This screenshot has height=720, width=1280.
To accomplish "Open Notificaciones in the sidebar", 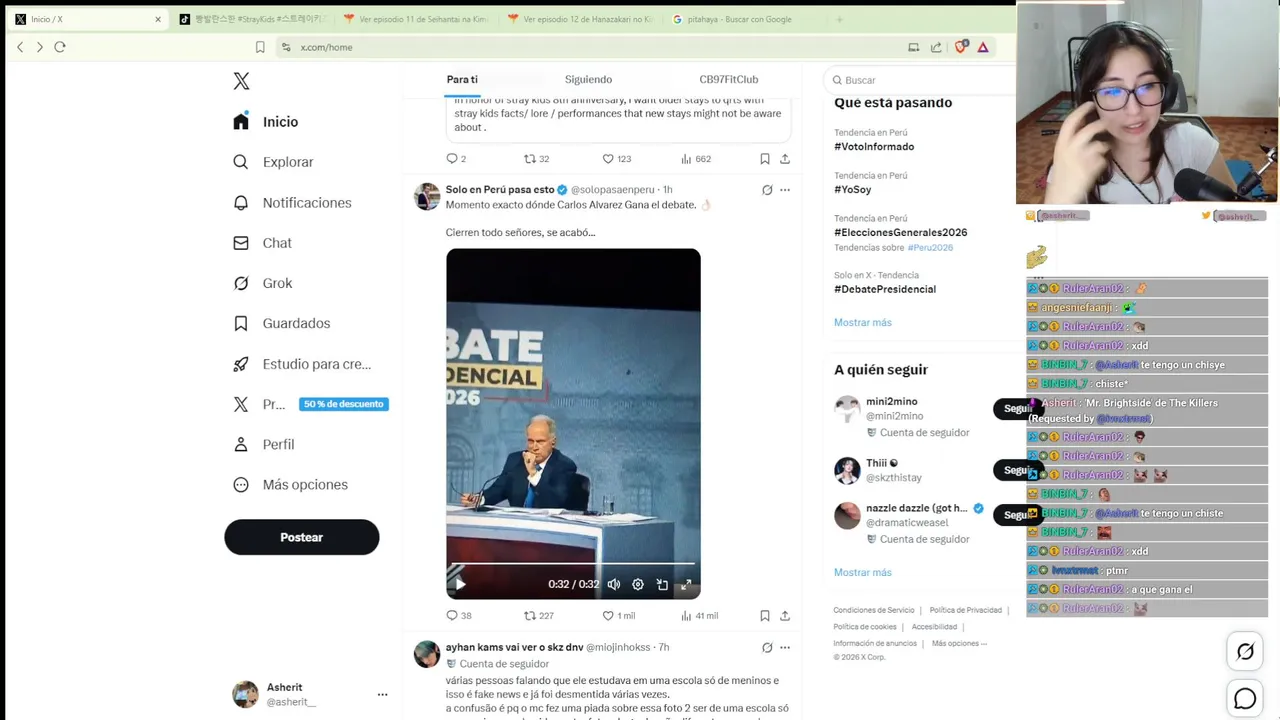I will (291, 203).
